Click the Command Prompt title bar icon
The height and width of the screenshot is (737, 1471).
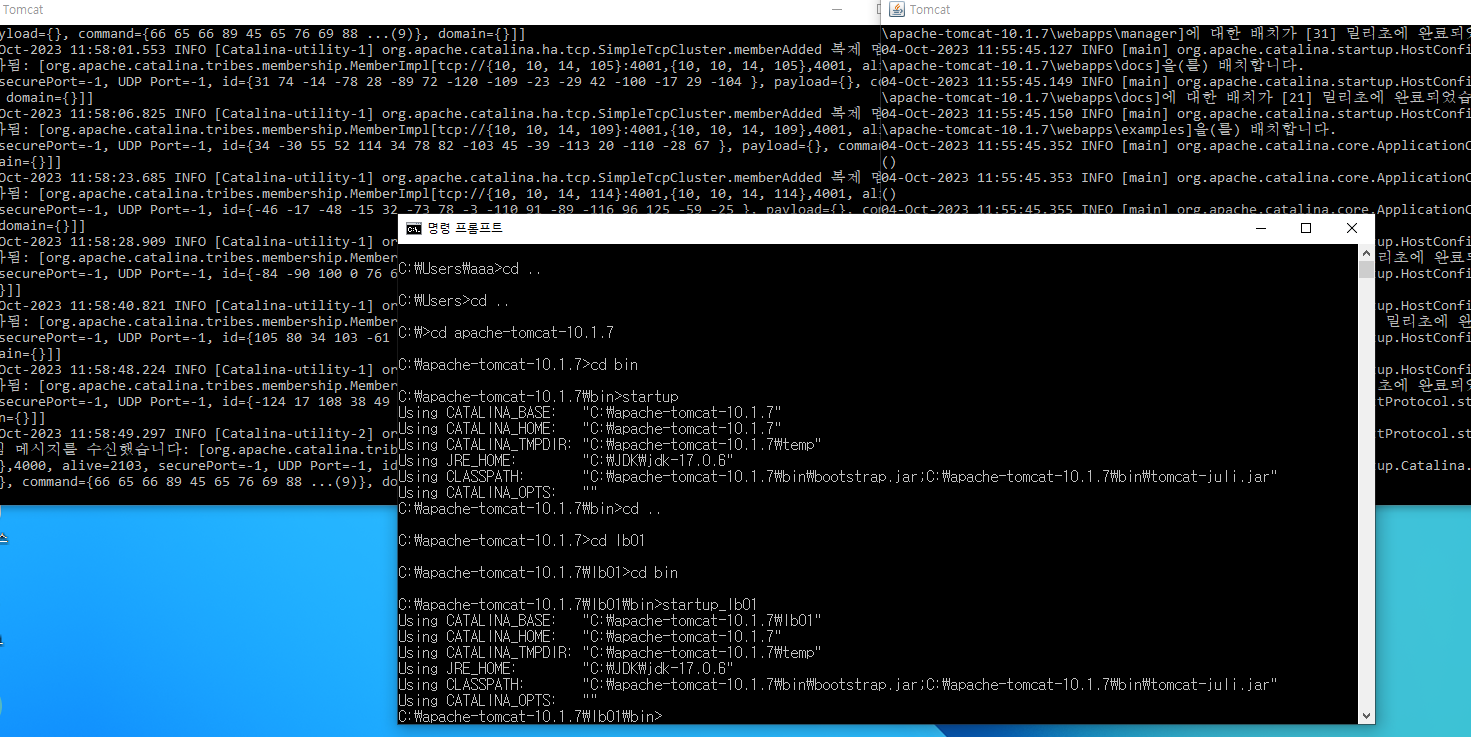click(x=413, y=228)
